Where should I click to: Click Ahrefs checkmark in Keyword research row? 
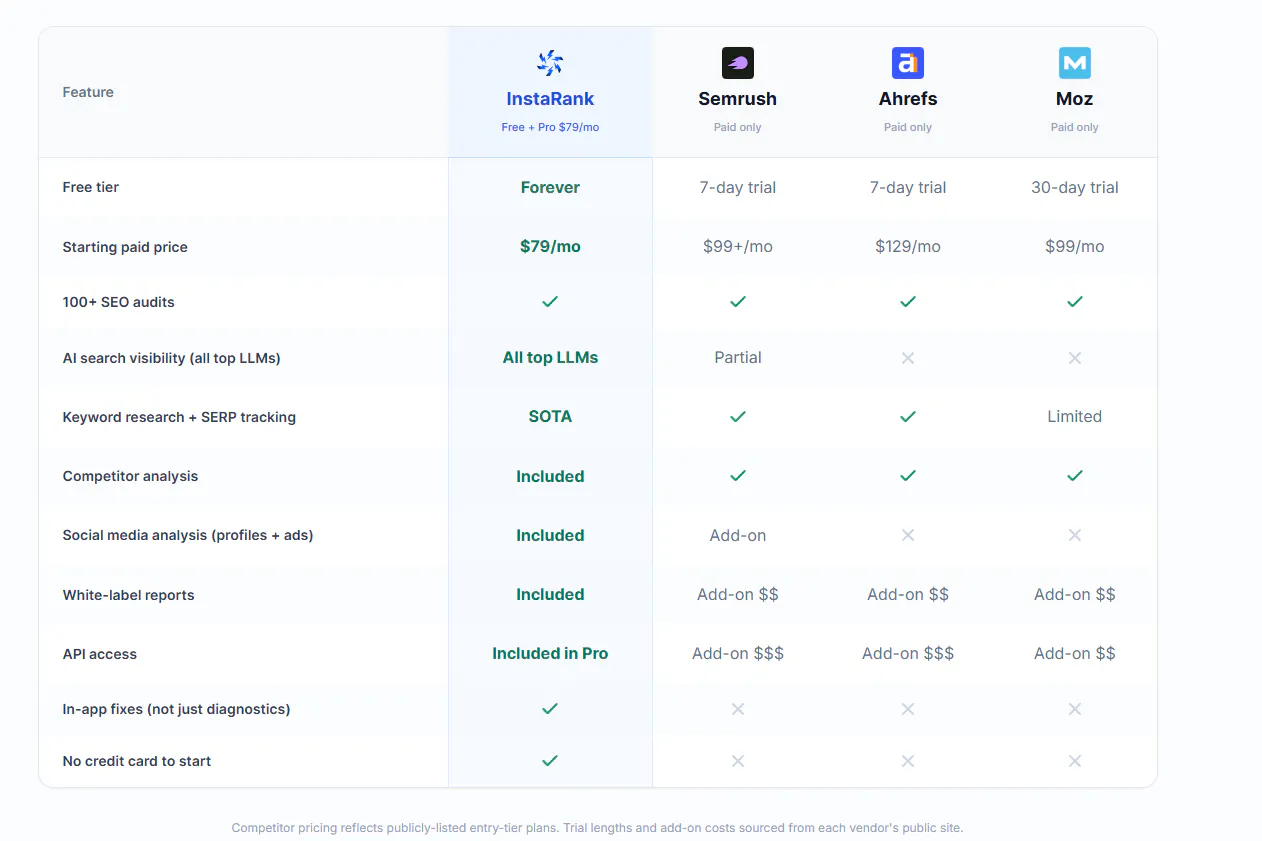click(x=908, y=416)
